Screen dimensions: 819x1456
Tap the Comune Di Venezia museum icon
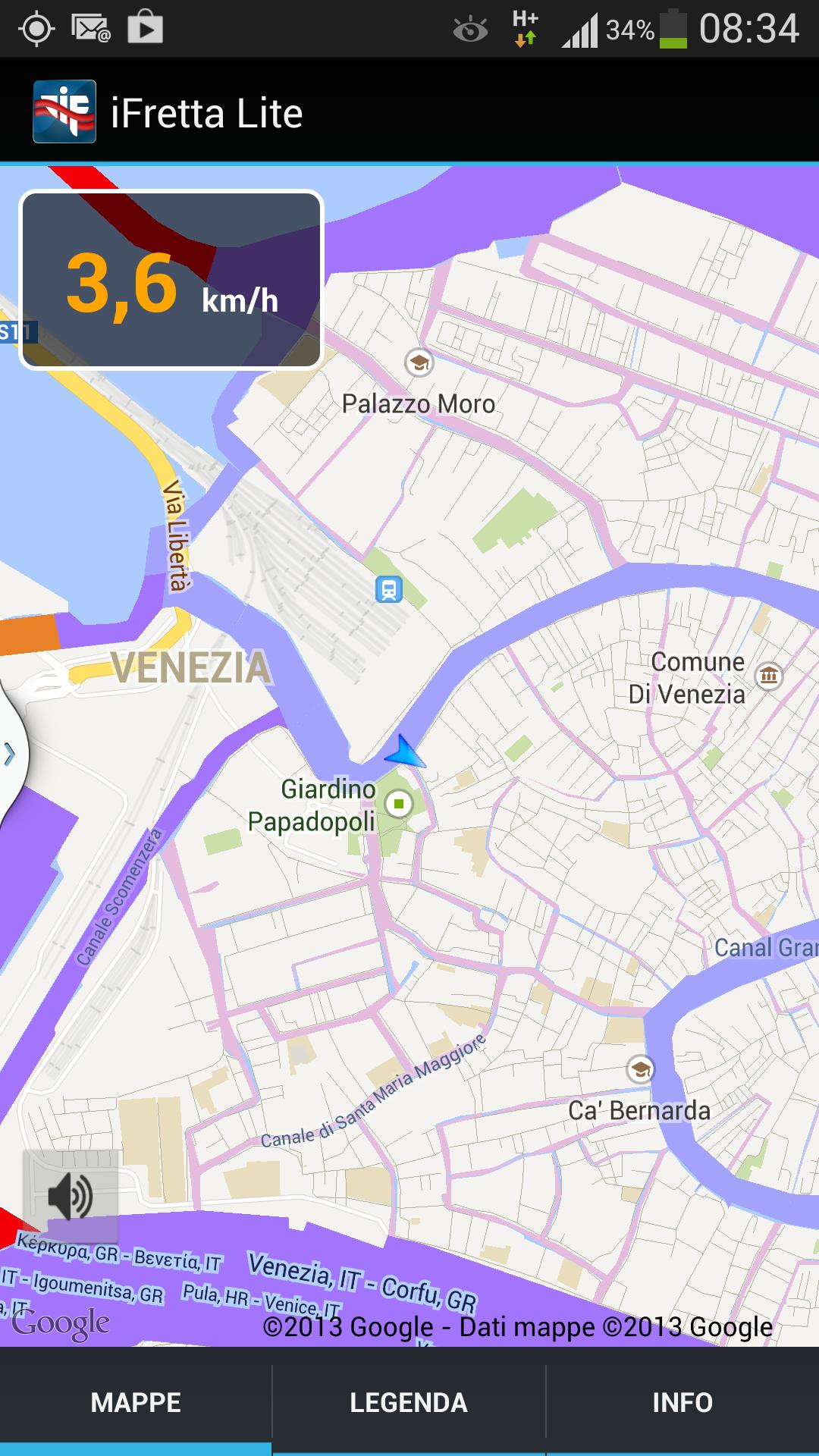769,675
